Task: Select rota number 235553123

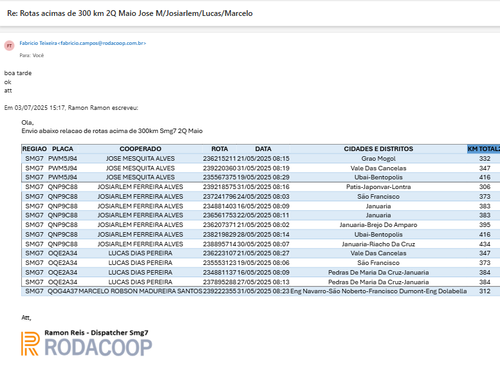Action: pyautogui.click(x=219, y=263)
